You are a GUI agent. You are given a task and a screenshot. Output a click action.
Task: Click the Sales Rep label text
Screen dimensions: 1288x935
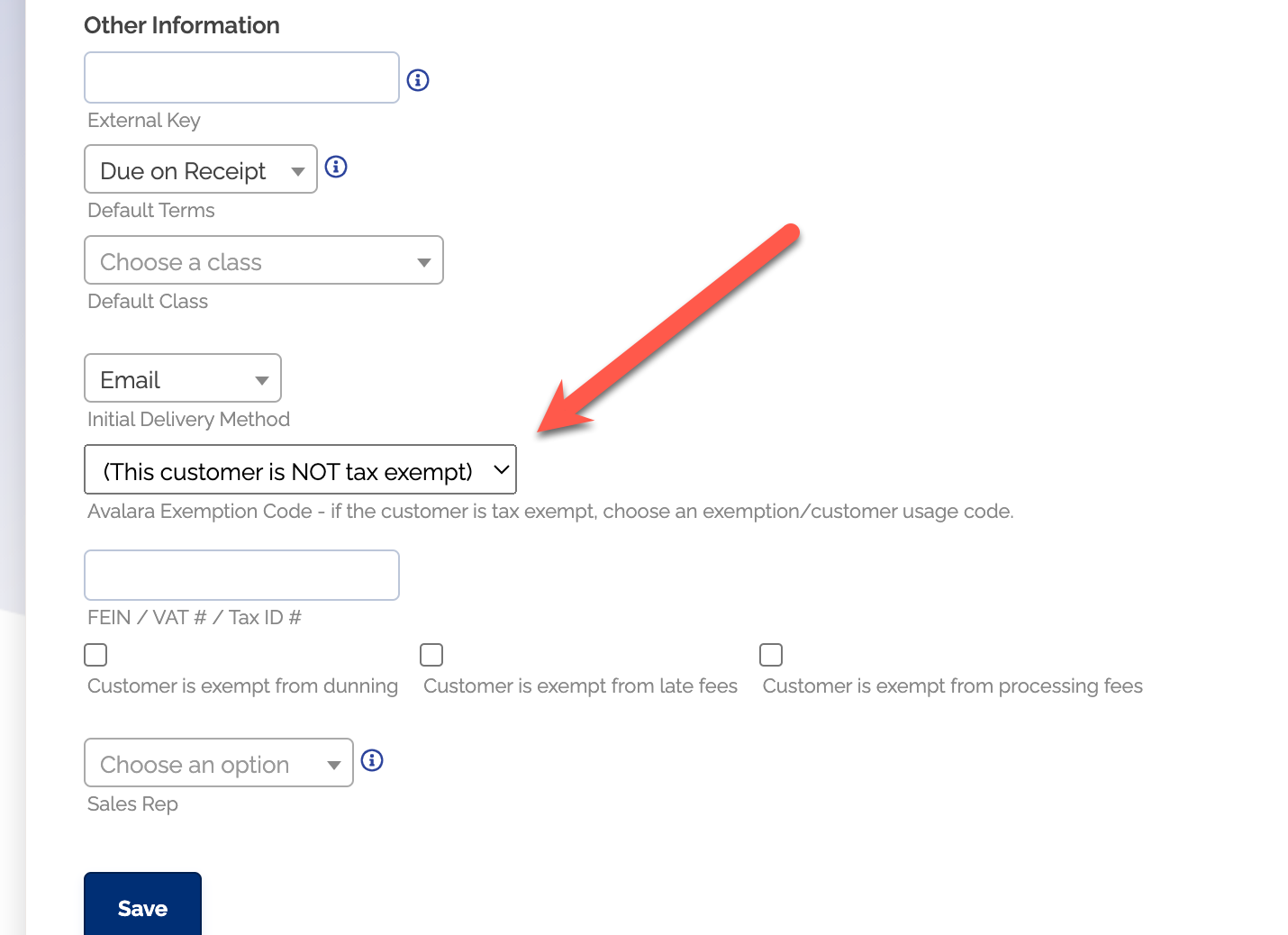click(132, 804)
